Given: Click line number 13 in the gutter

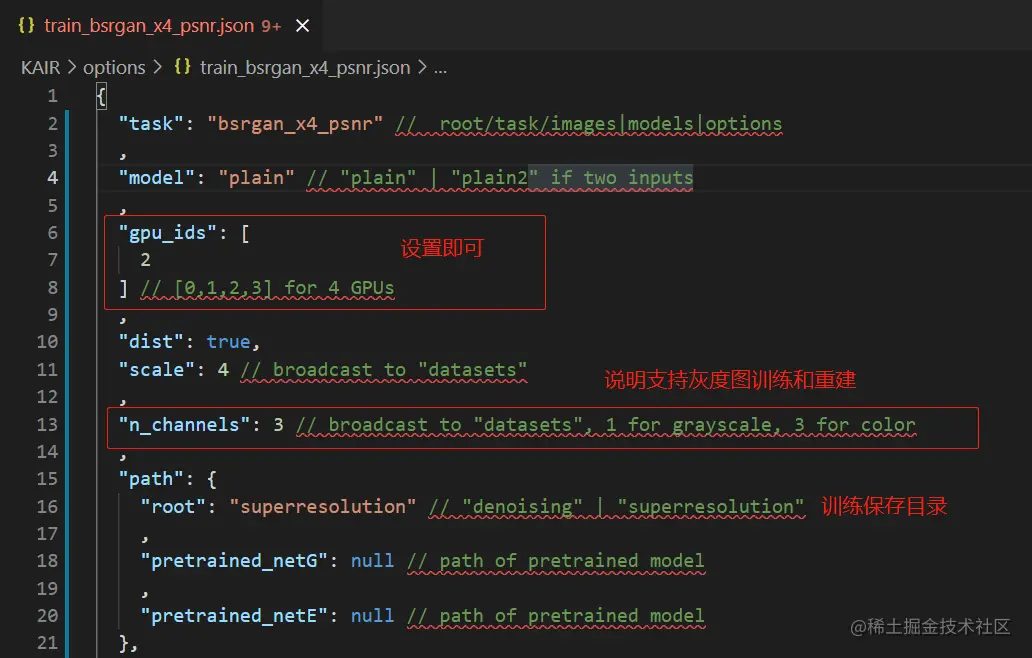Looking at the screenshot, I should pos(47,424).
